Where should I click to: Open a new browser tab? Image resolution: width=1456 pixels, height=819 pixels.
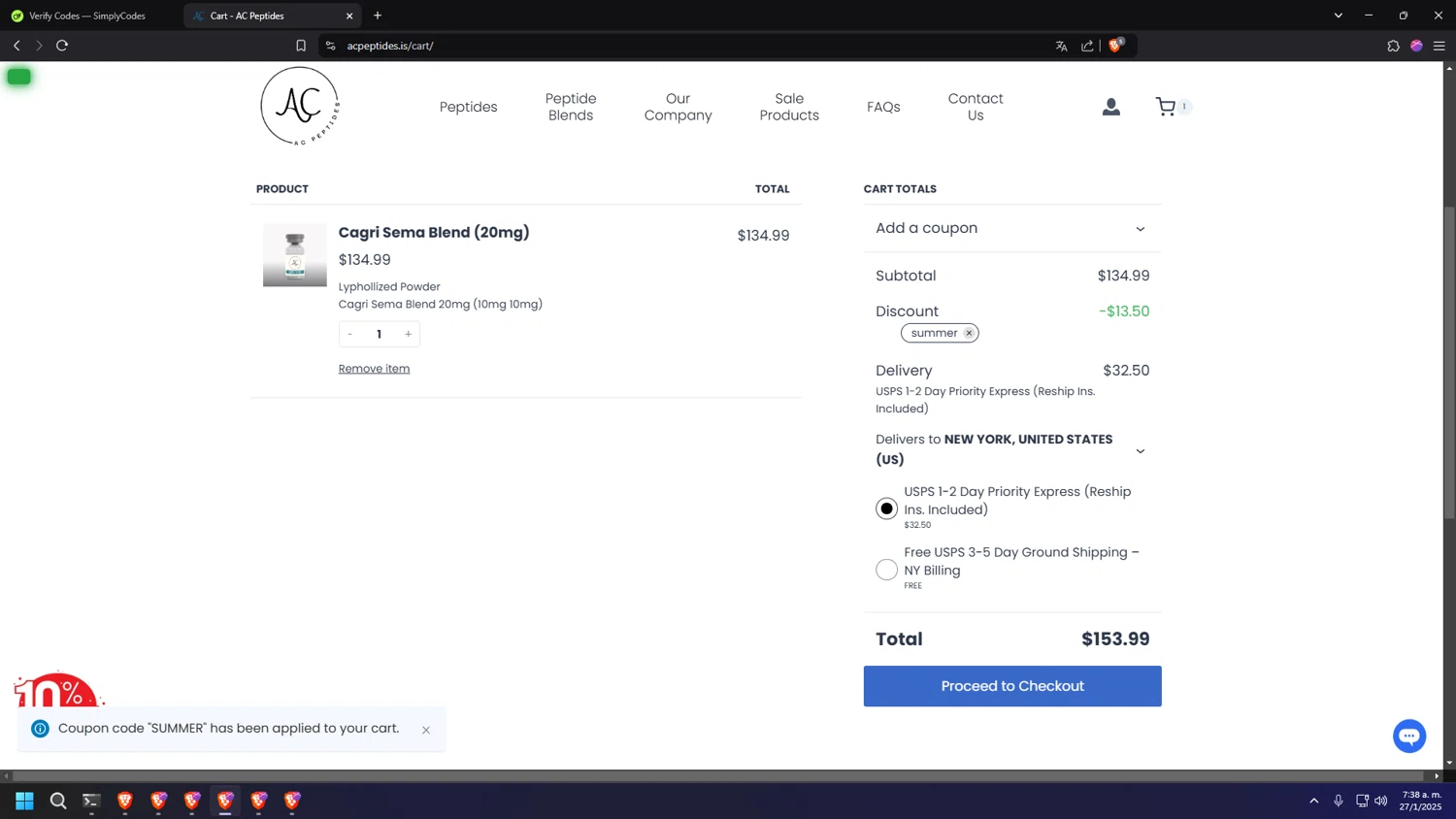point(378,16)
